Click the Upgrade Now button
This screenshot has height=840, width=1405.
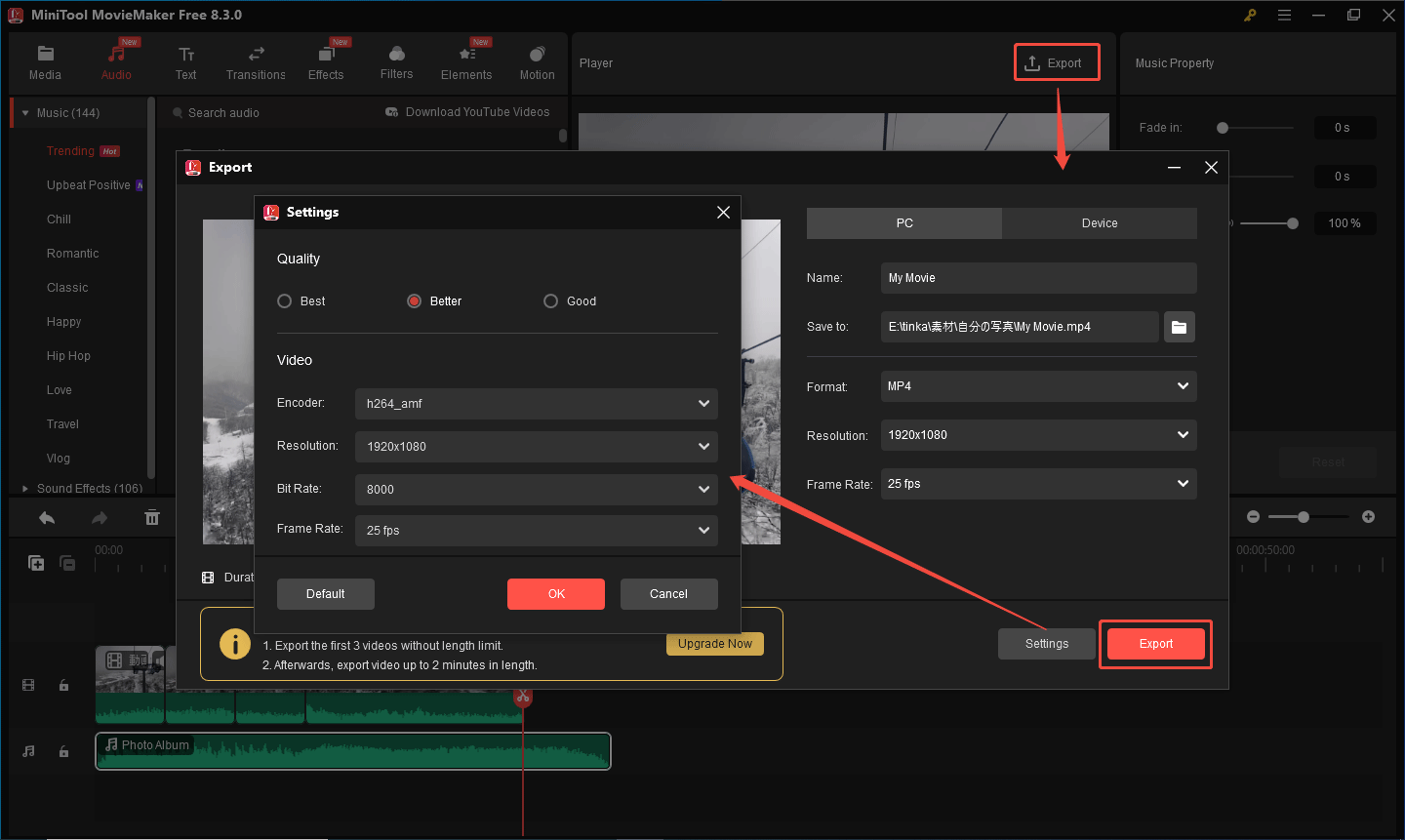coord(715,644)
